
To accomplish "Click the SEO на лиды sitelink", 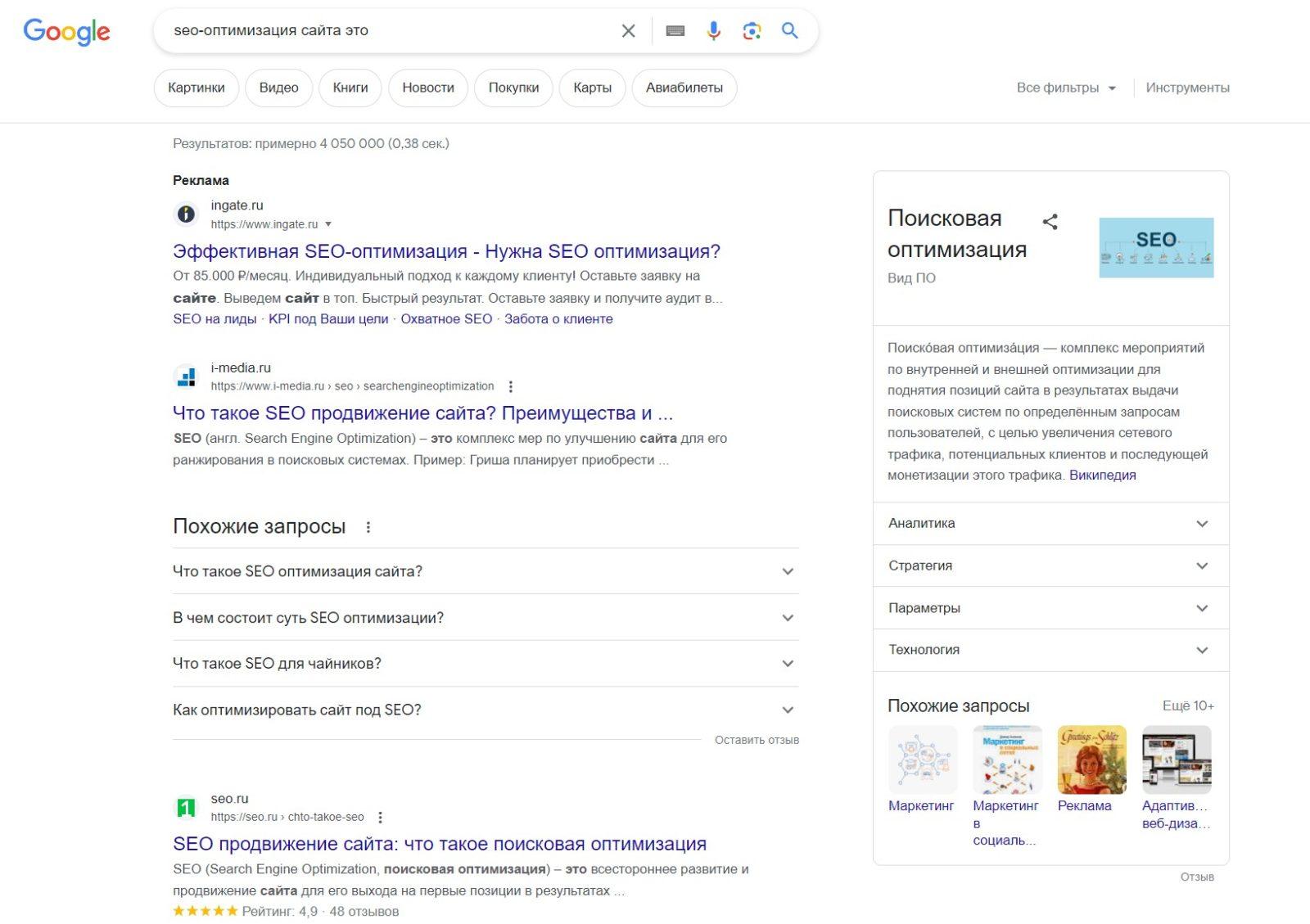I will pyautogui.click(x=215, y=319).
